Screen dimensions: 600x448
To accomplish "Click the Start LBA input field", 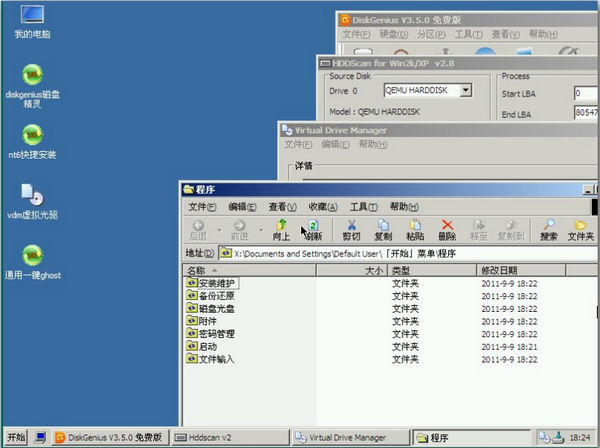I will click(586, 93).
